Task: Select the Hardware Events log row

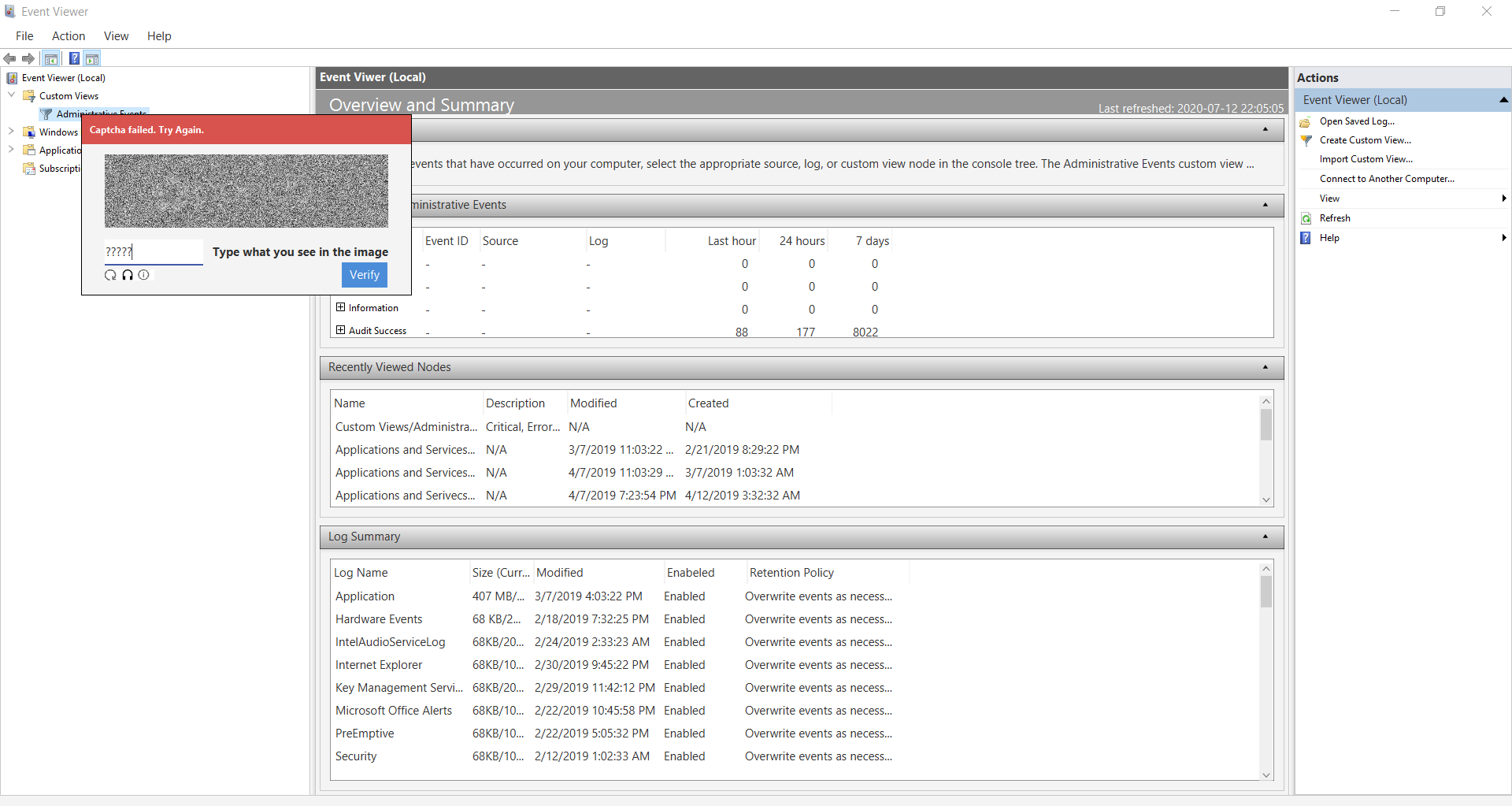Action: click(614, 619)
